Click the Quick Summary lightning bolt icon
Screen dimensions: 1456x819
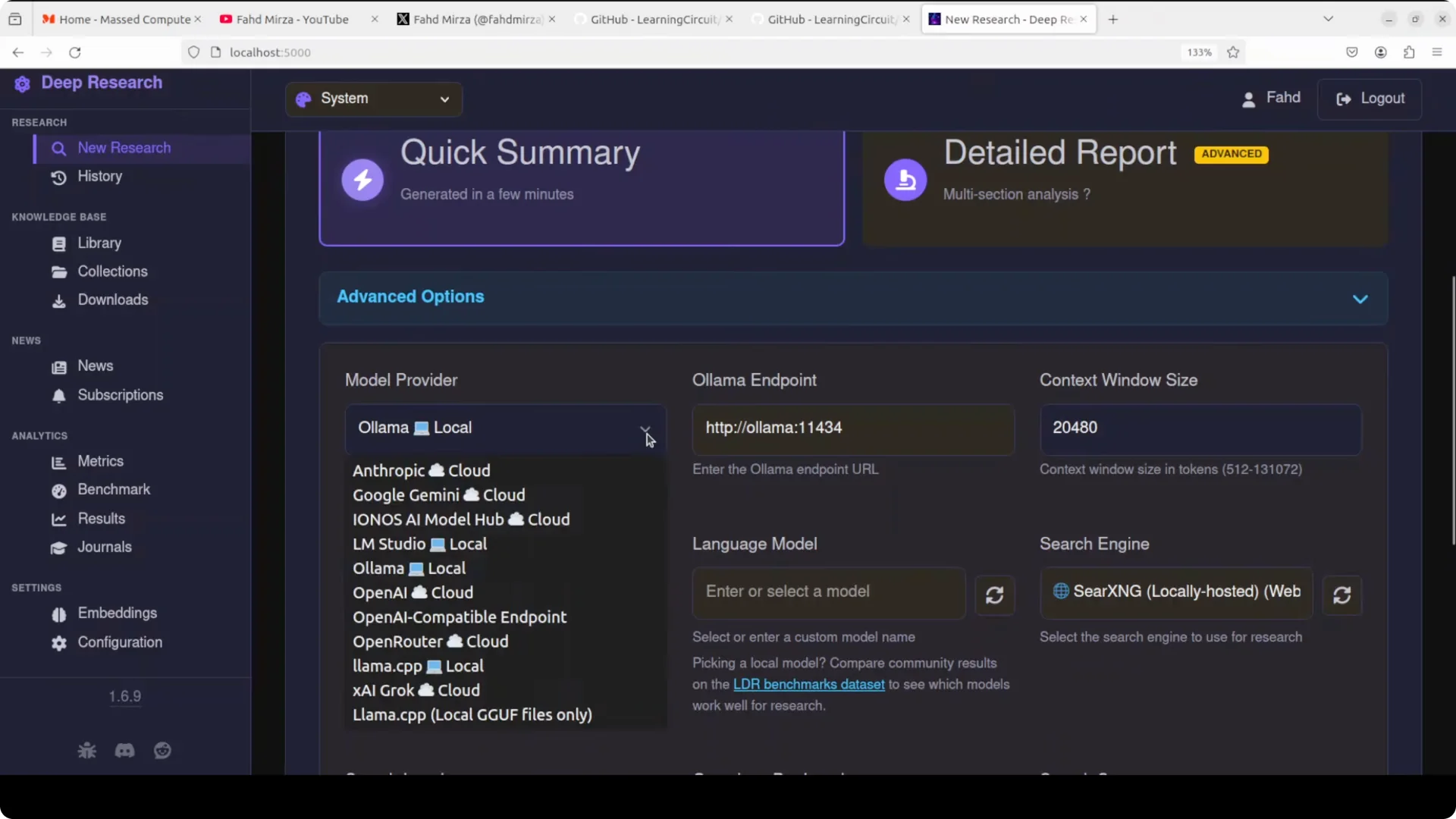click(x=362, y=180)
